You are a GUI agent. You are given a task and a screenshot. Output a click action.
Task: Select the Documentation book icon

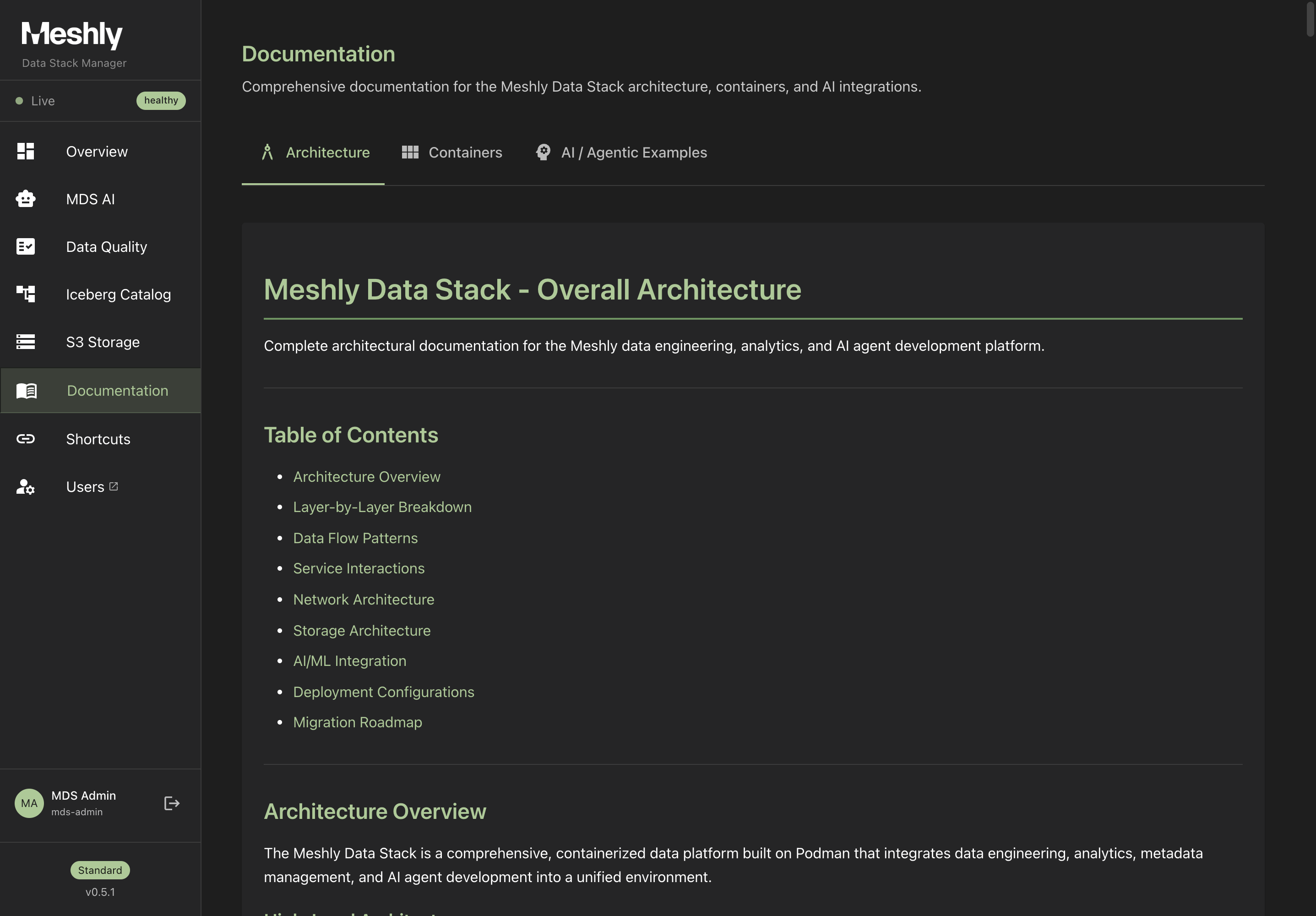pos(26,390)
